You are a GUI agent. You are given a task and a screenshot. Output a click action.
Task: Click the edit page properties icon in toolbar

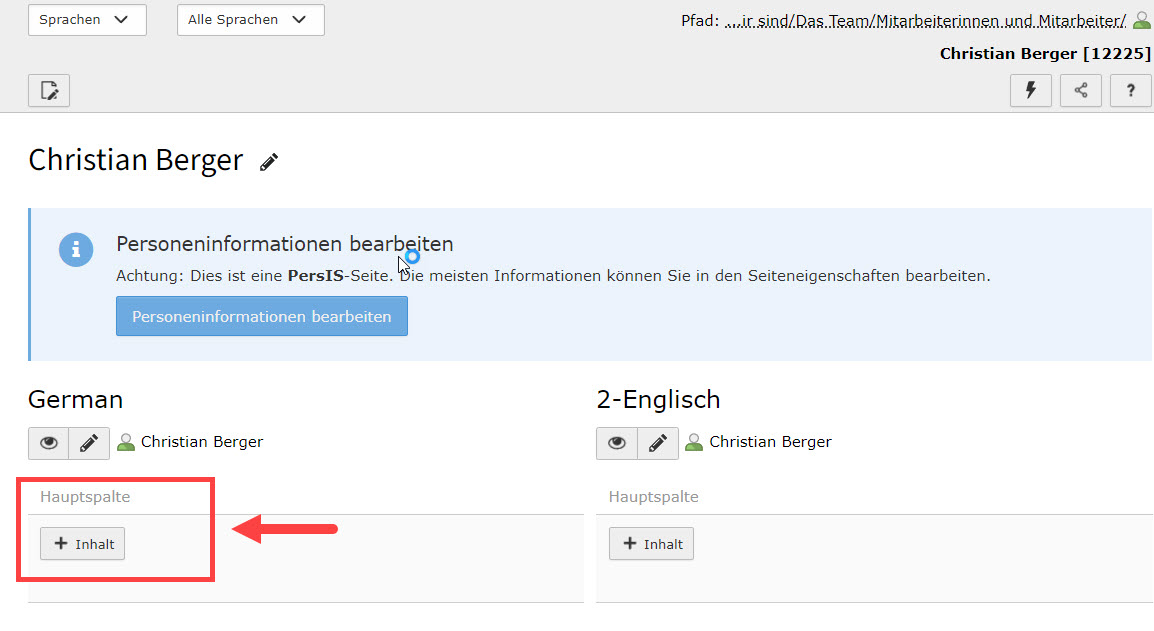pos(49,91)
